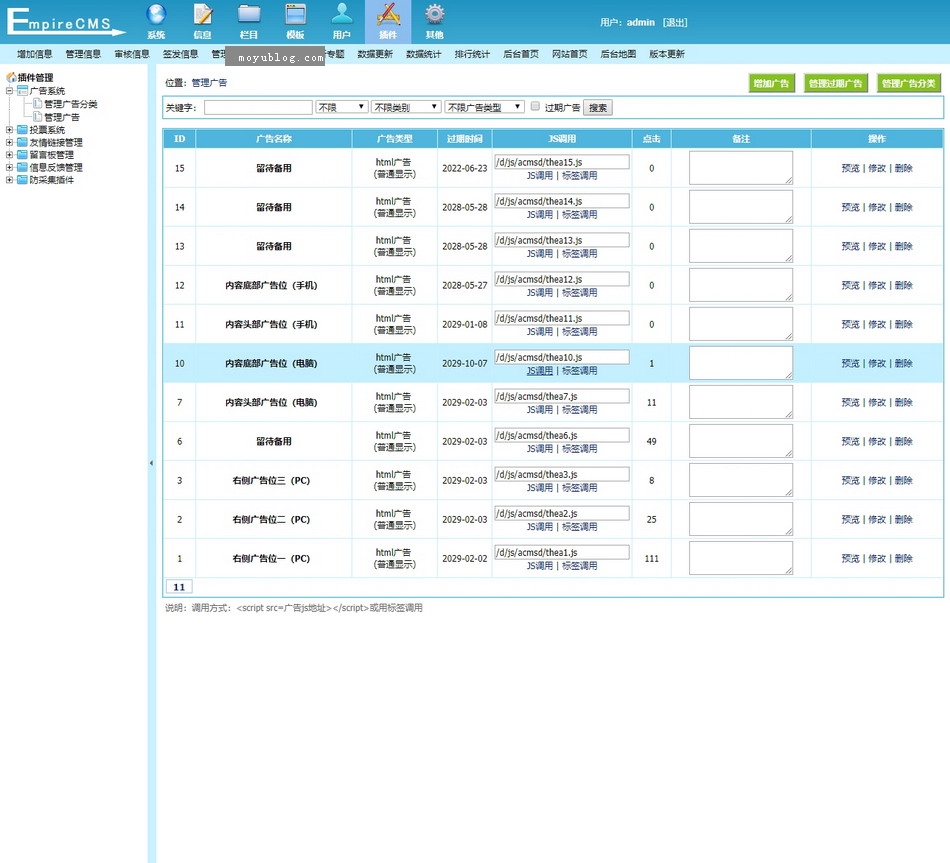This screenshot has width=950, height=863.
Task: Click the 信息反馈管理 folder icon in the tree
Action: tap(22, 167)
